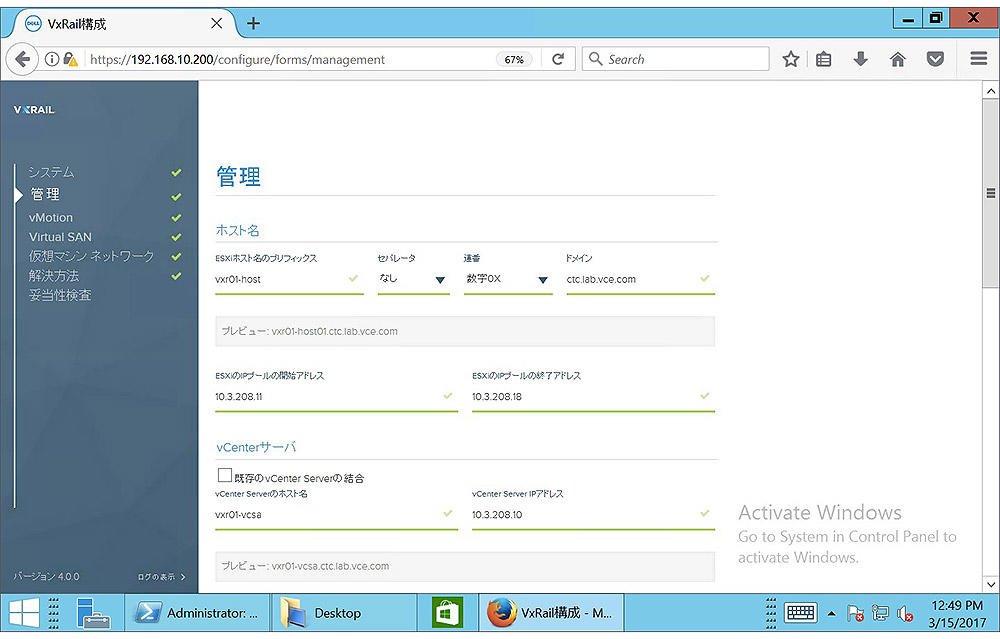Focus the browser Search box

pos(676,59)
